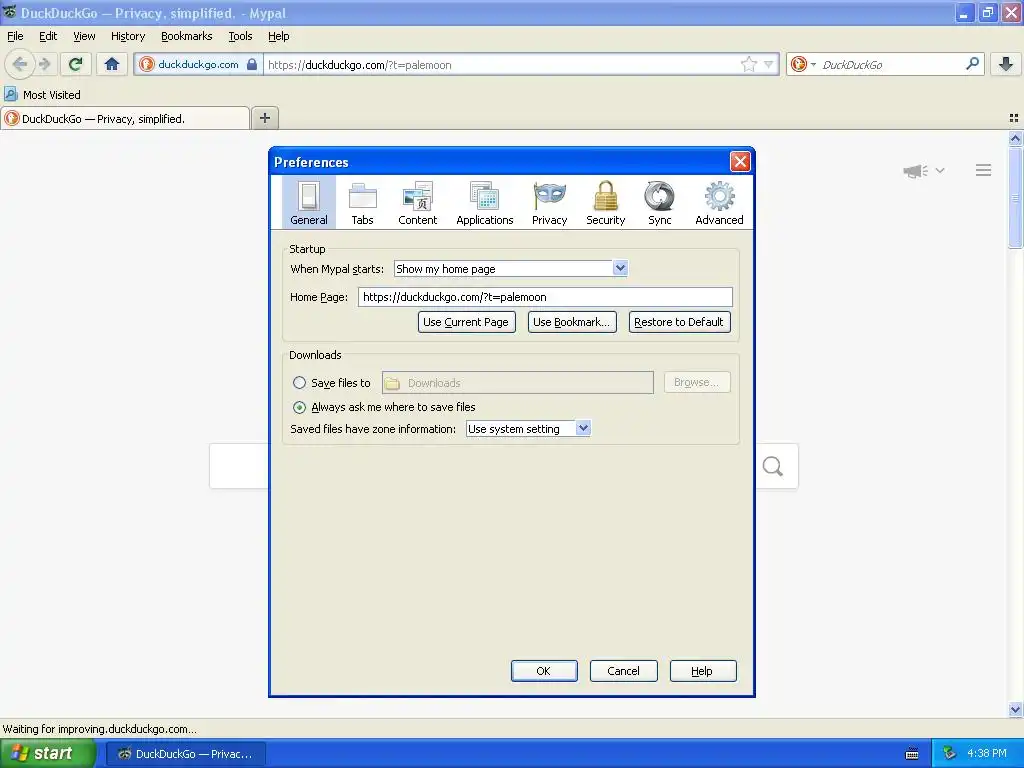Confirm preferences with OK
The image size is (1024, 768).
click(x=544, y=671)
